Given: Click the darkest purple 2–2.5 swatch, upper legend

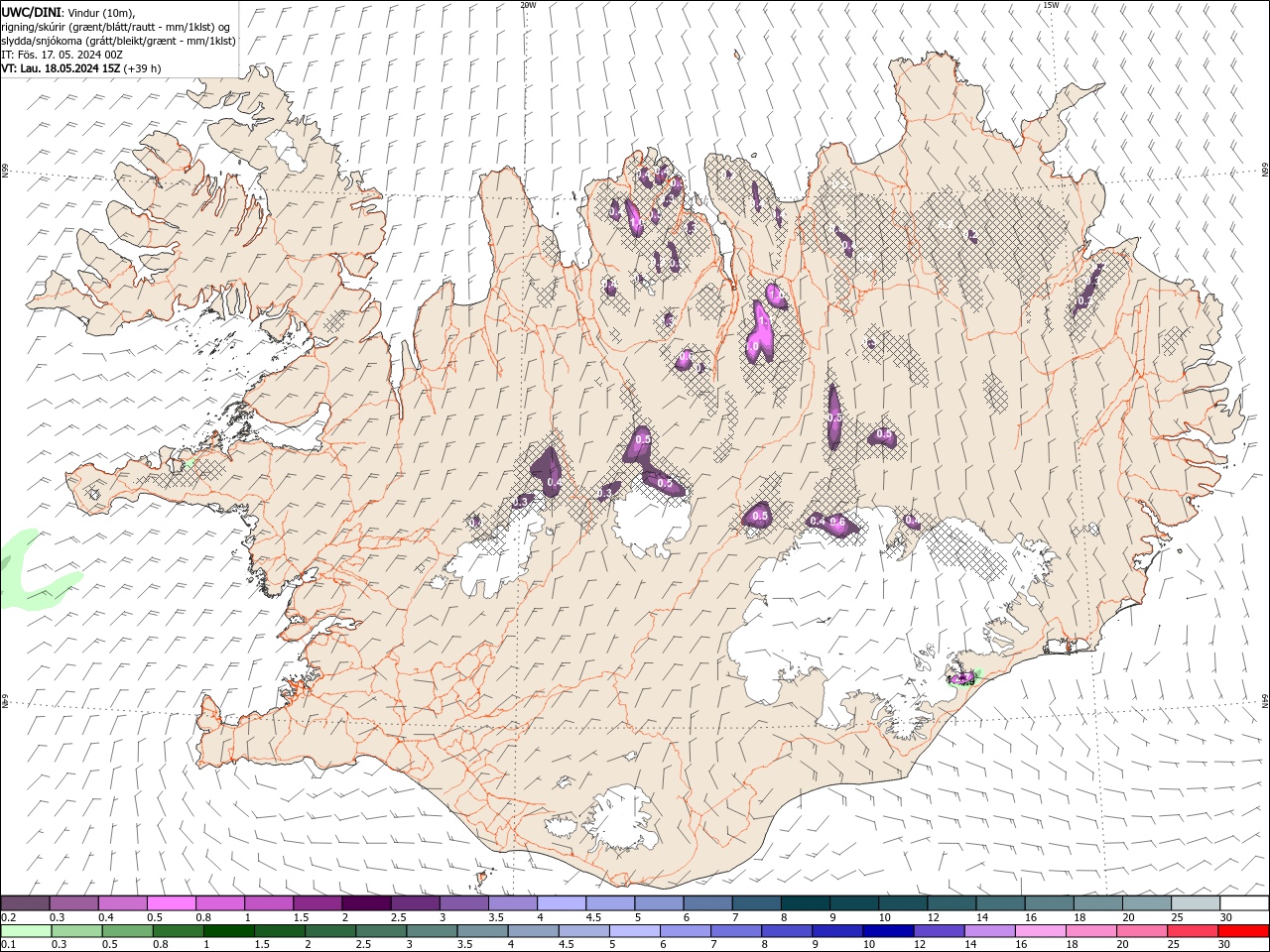Looking at the screenshot, I should (x=366, y=903).
